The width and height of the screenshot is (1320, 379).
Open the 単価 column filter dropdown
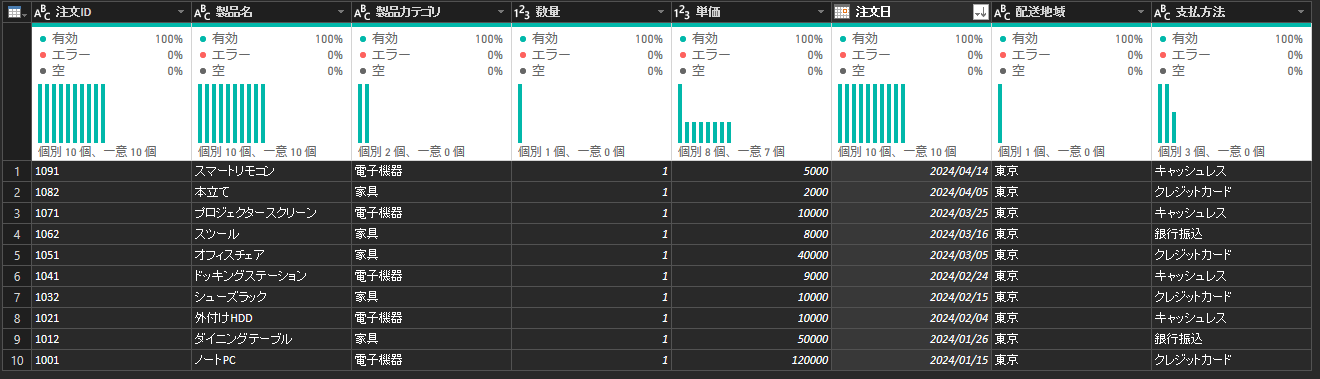coord(821,12)
